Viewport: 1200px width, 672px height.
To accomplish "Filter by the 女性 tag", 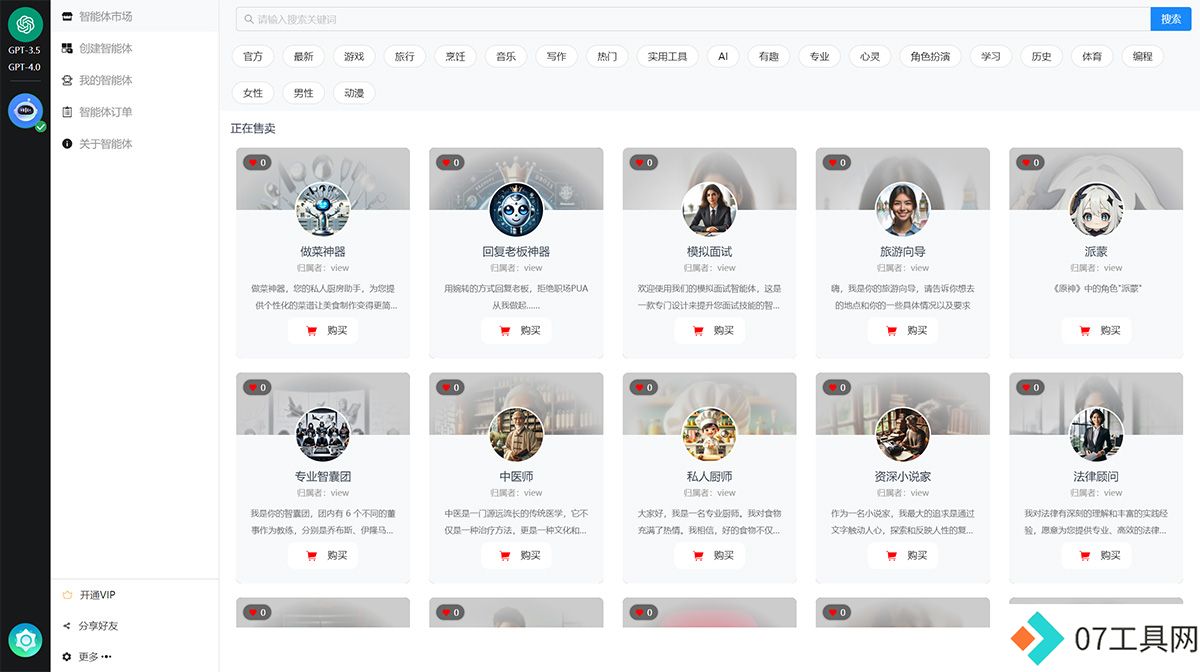I will click(x=253, y=93).
